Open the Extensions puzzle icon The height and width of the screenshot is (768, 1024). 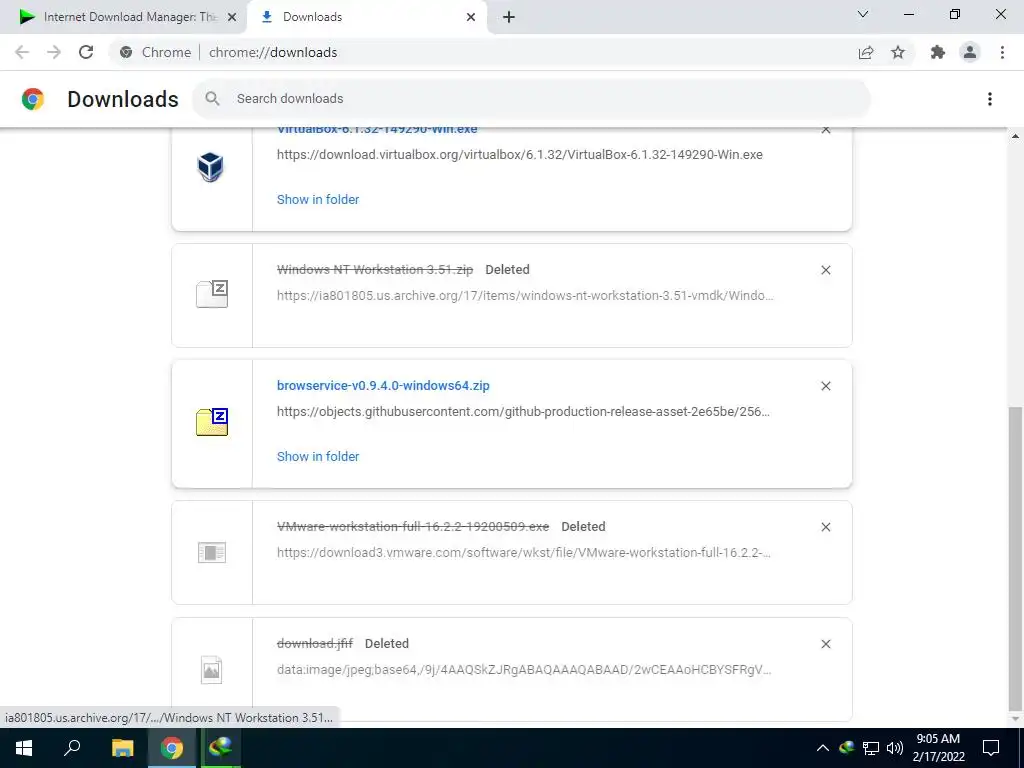click(938, 52)
